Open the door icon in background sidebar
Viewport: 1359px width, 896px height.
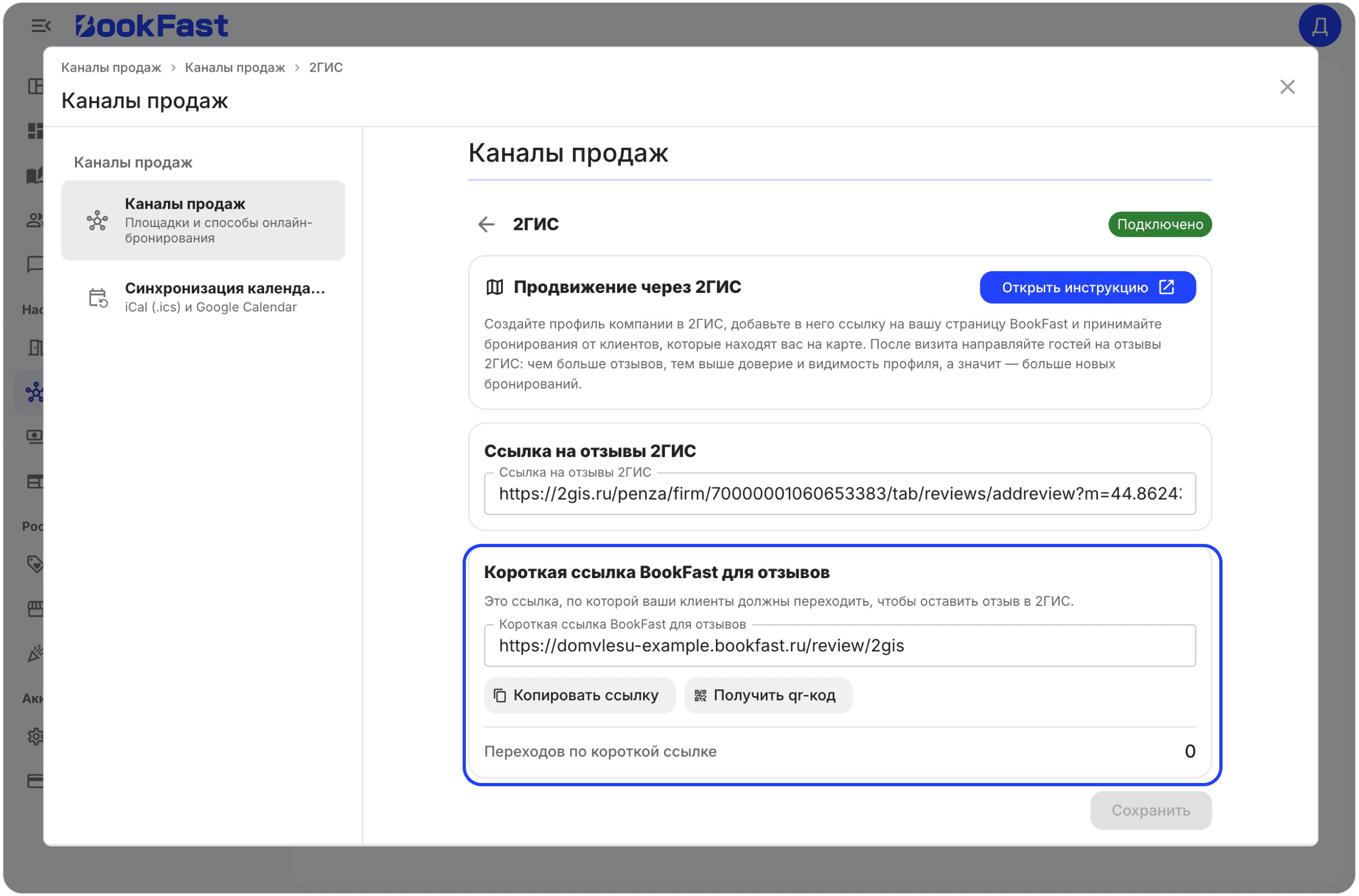click(x=35, y=347)
